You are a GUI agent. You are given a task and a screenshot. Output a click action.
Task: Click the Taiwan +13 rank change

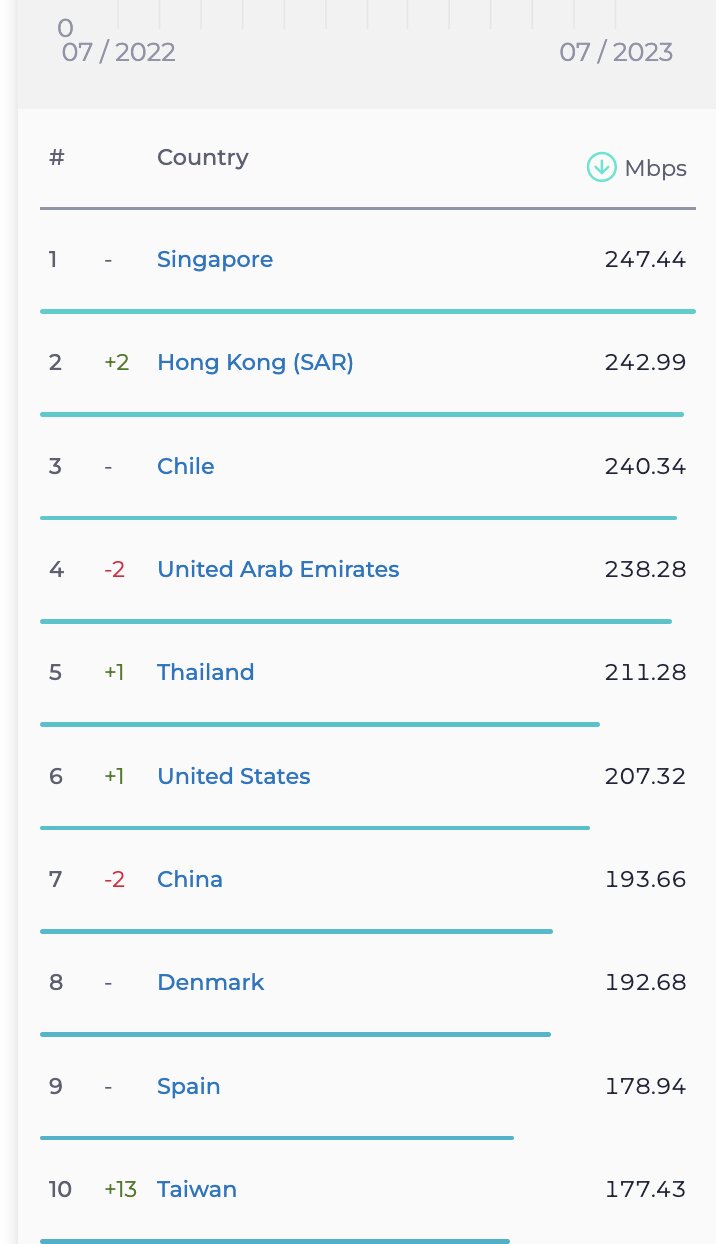(x=120, y=1189)
